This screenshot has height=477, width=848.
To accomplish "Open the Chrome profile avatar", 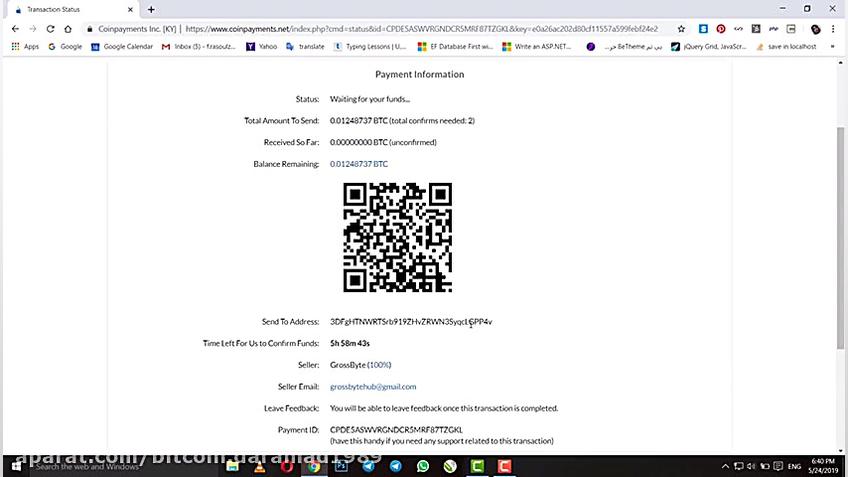I will (x=816, y=29).
